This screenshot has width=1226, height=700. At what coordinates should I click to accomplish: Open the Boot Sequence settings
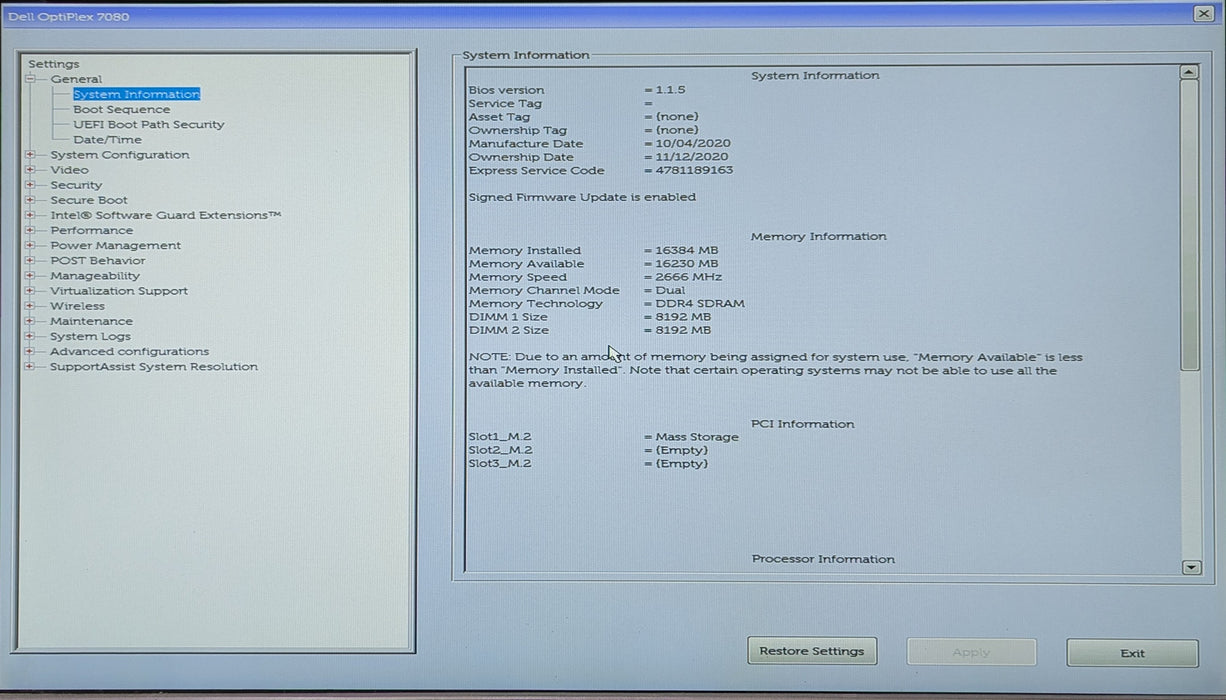click(x=121, y=110)
